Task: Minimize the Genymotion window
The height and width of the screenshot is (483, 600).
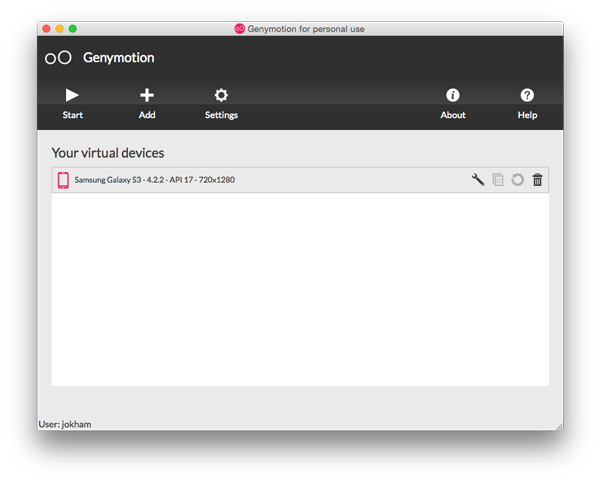Action: (59, 29)
